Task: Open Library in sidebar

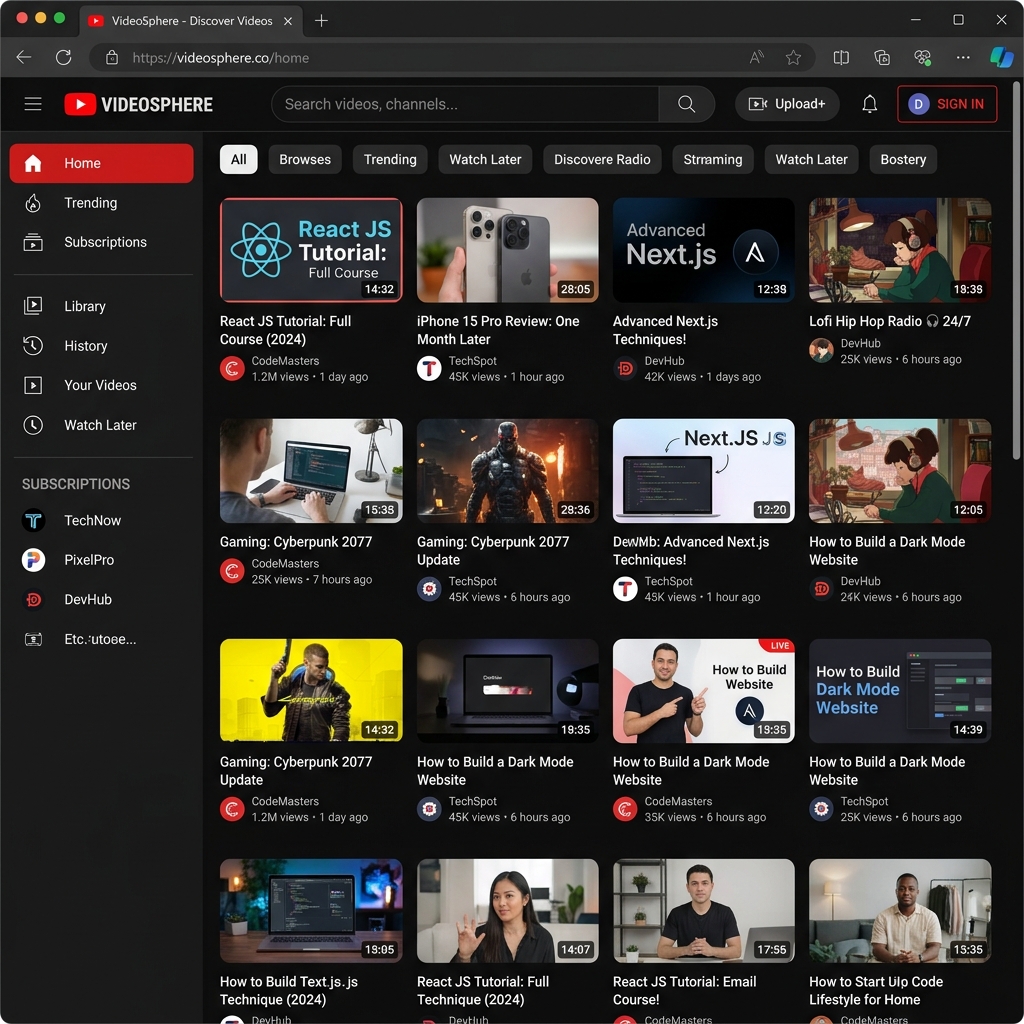Action: (101, 306)
